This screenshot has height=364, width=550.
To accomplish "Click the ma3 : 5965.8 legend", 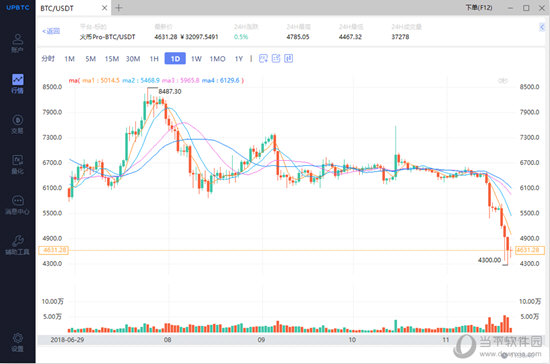I will (181, 80).
